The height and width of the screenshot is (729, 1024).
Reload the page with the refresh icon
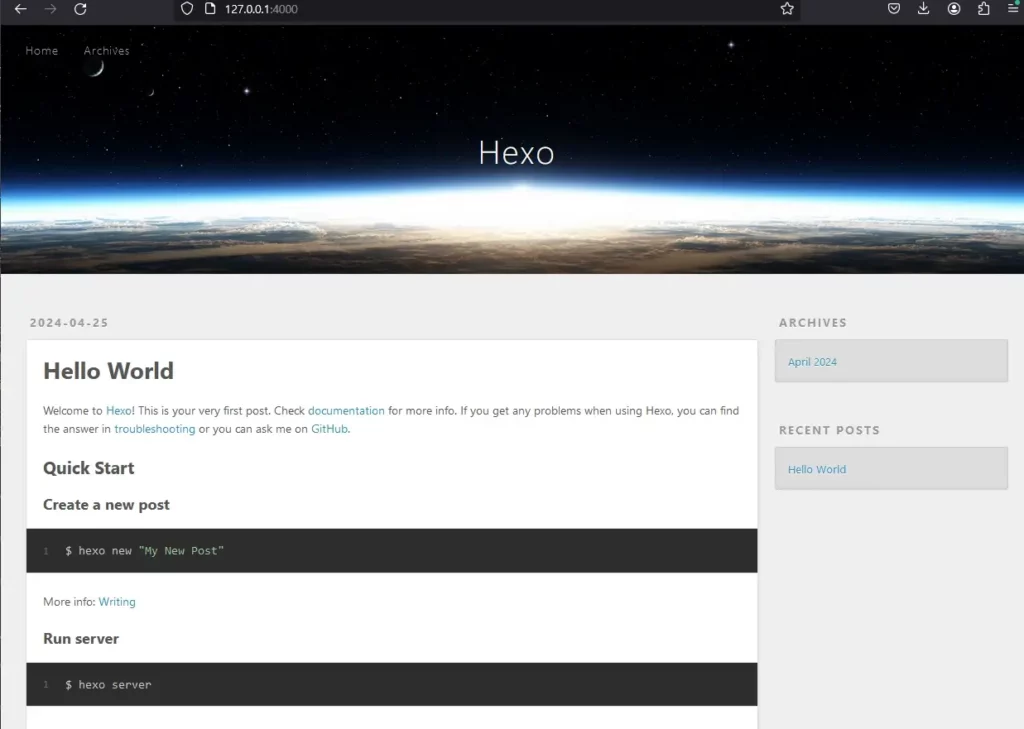tap(80, 9)
